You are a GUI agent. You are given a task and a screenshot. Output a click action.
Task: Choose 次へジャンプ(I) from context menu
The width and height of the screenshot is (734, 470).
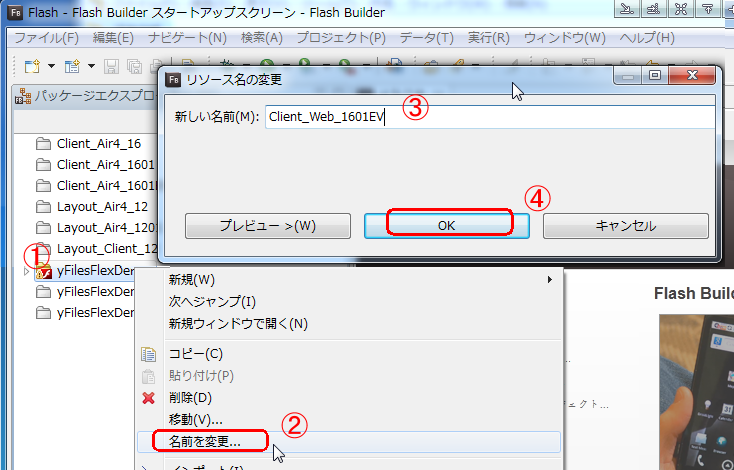[x=349, y=301]
